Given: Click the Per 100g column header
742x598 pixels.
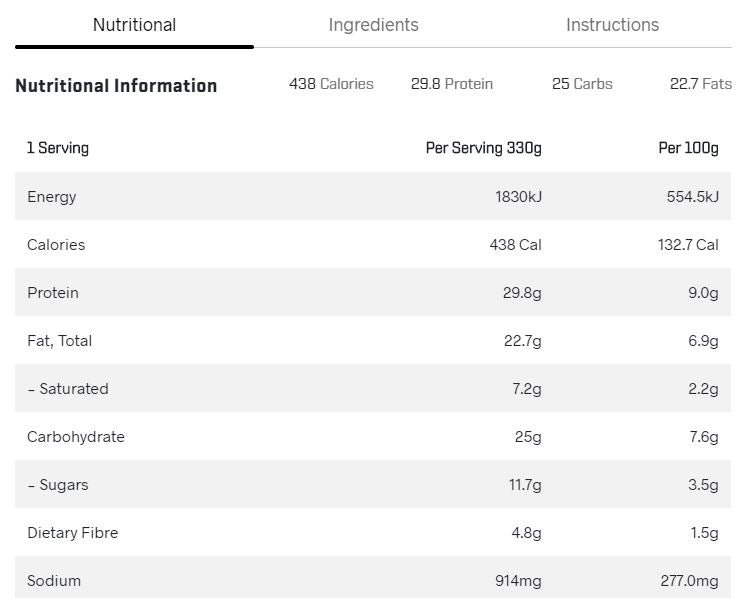Looking at the screenshot, I should coord(688,148).
